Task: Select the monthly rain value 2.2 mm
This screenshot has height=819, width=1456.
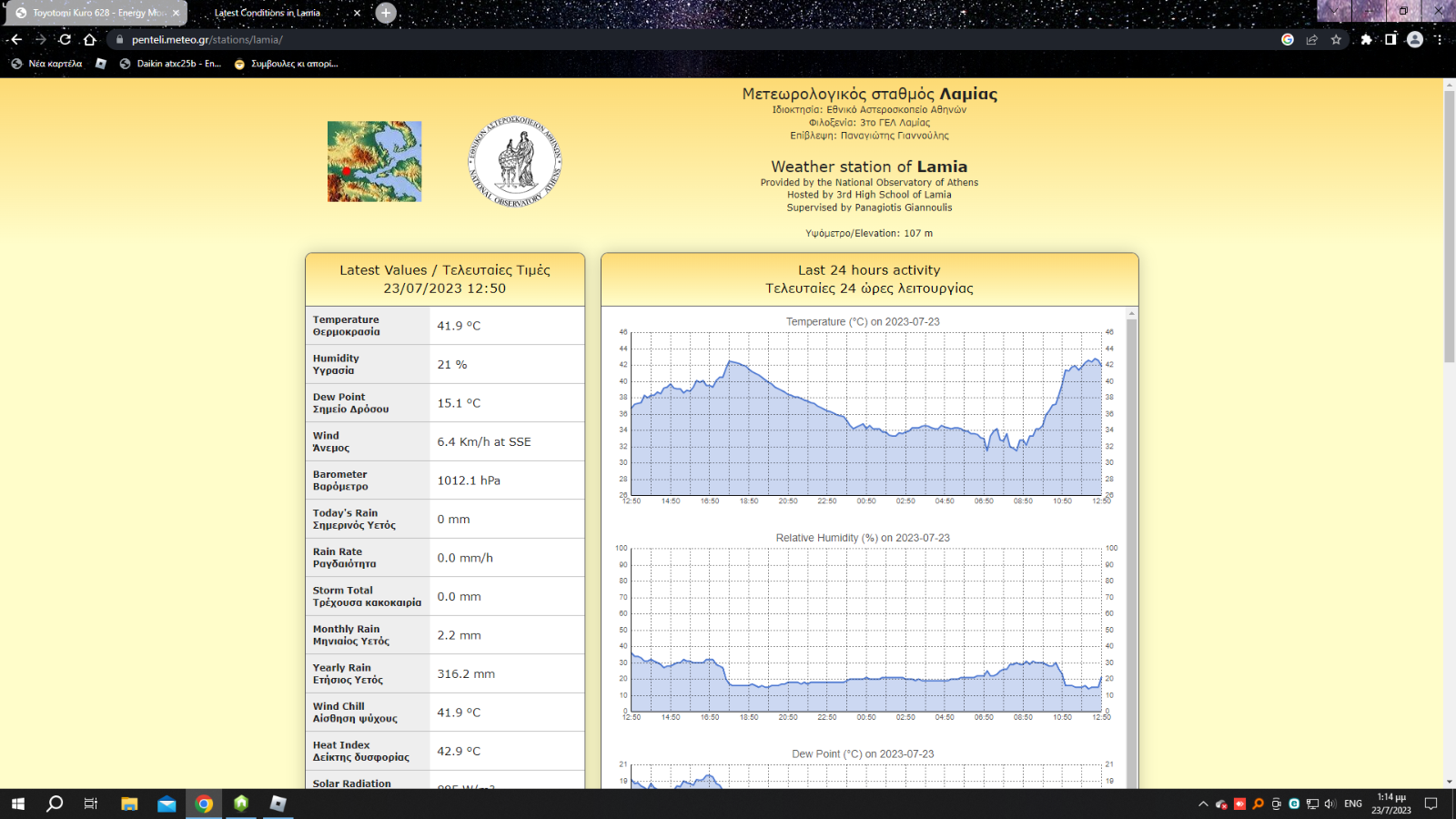Action: pos(459,635)
